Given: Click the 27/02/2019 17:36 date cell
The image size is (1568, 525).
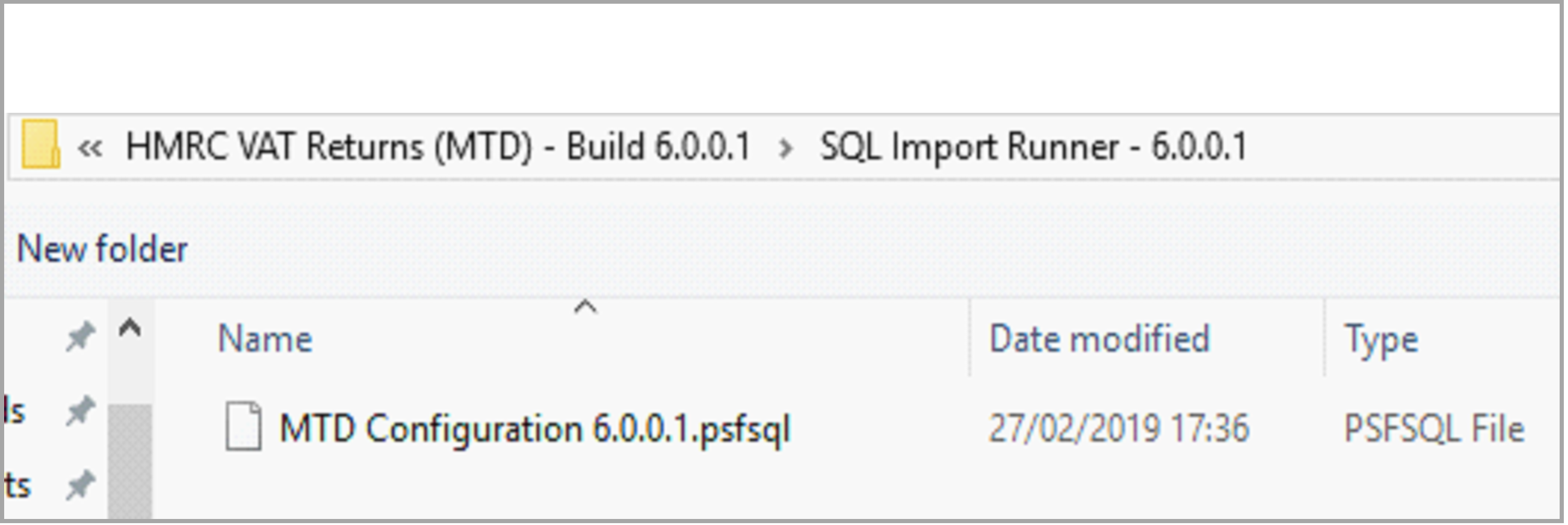Looking at the screenshot, I should pos(1119,428).
